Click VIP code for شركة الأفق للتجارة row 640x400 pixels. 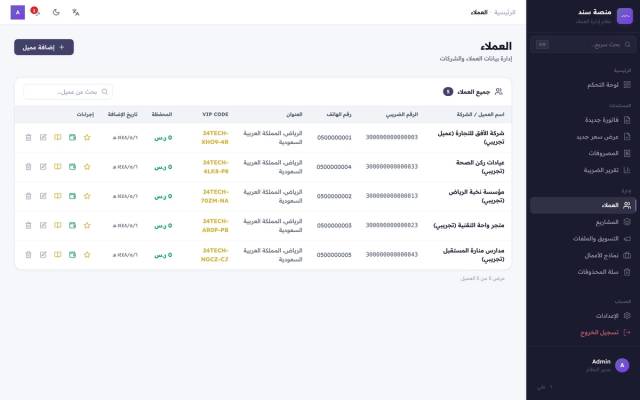(x=215, y=138)
